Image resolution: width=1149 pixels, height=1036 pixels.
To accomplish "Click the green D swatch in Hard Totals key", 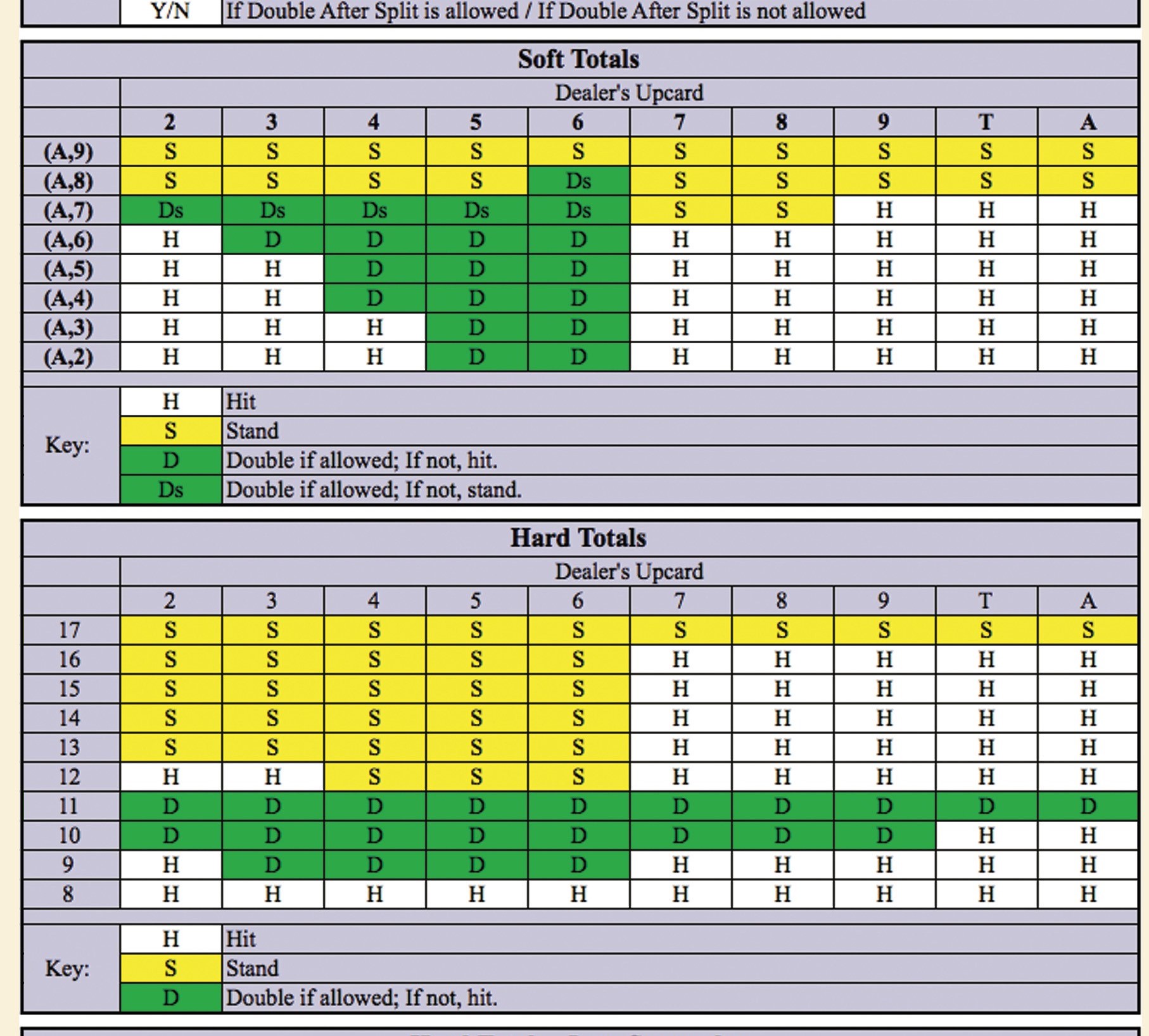I will pos(170,998).
